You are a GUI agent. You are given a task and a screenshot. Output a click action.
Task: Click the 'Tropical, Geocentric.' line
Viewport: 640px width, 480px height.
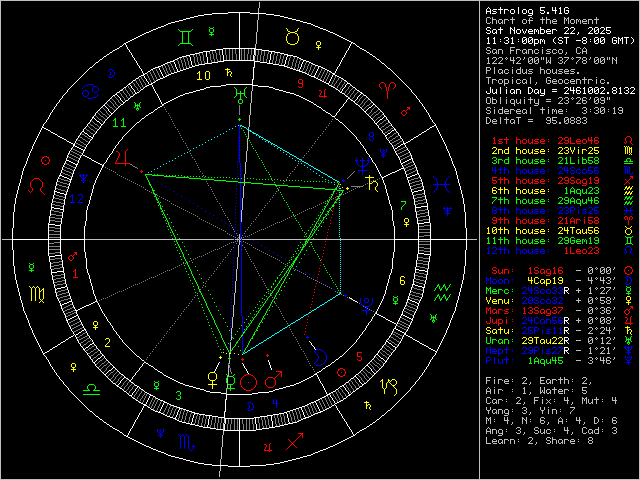(x=548, y=81)
